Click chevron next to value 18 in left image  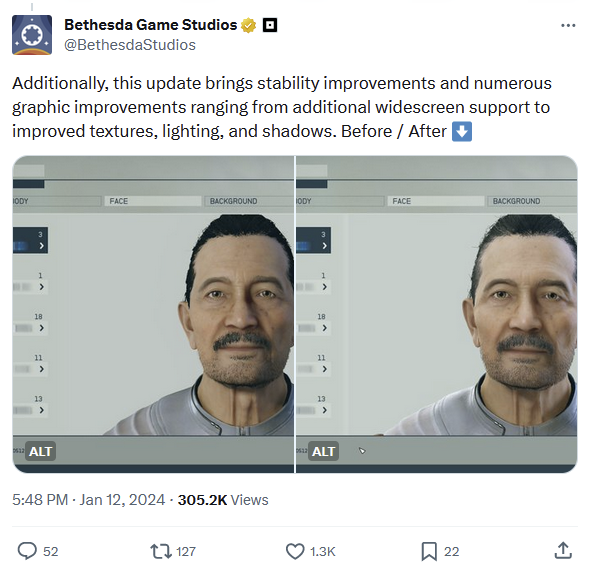(x=41, y=328)
